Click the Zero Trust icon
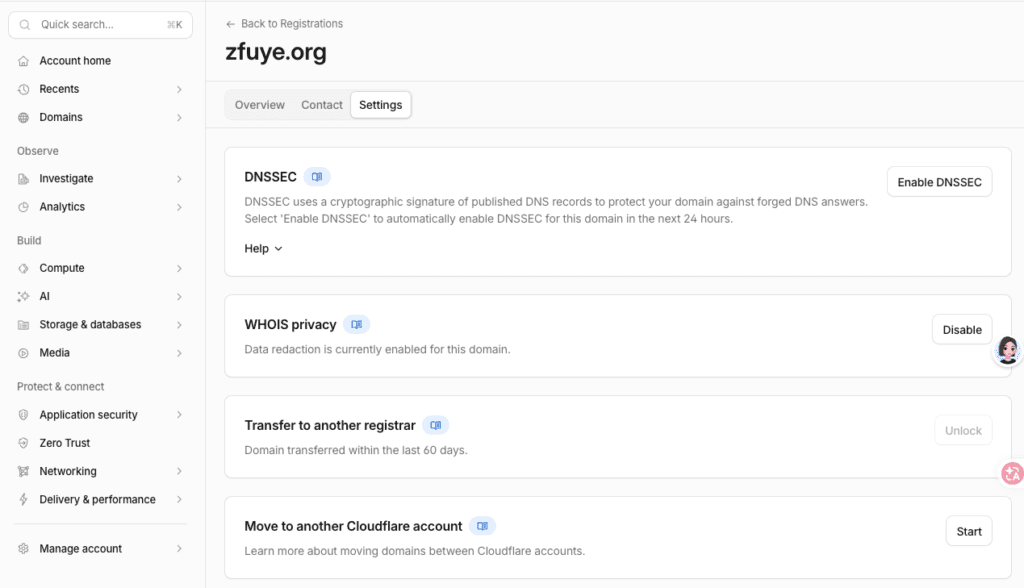The width and height of the screenshot is (1024, 588). (x=24, y=443)
